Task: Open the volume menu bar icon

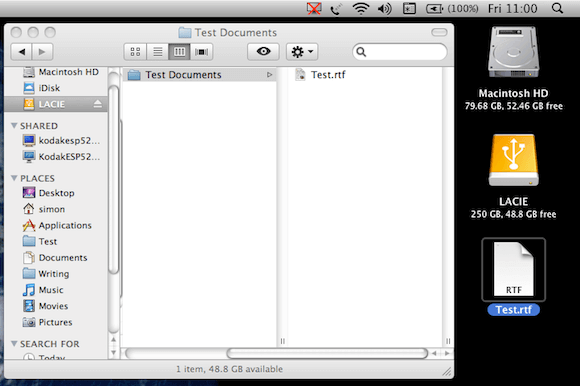Action: coord(385,8)
